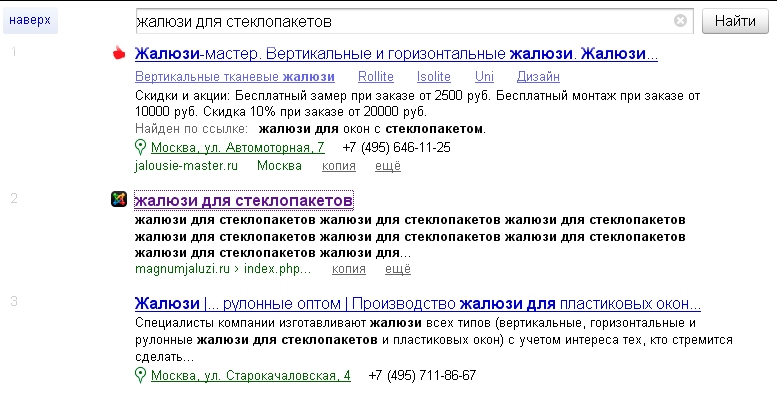Viewport: 777px width, 397px height.
Task: Open the Isolite sitelink
Action: click(434, 77)
